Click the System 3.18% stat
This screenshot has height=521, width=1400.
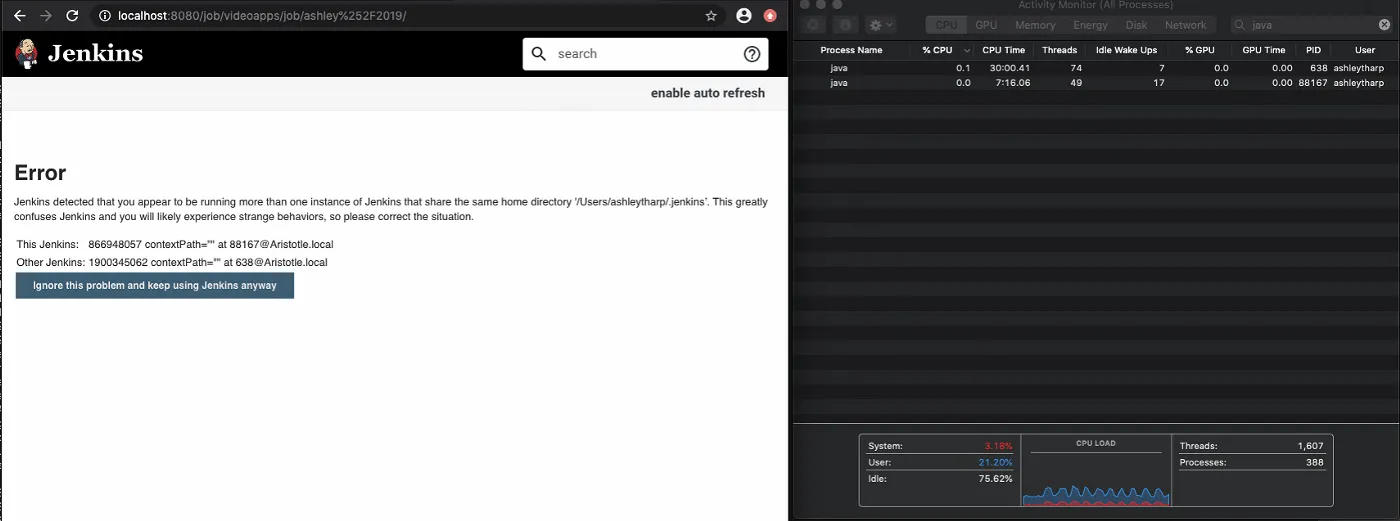[x=940, y=446]
